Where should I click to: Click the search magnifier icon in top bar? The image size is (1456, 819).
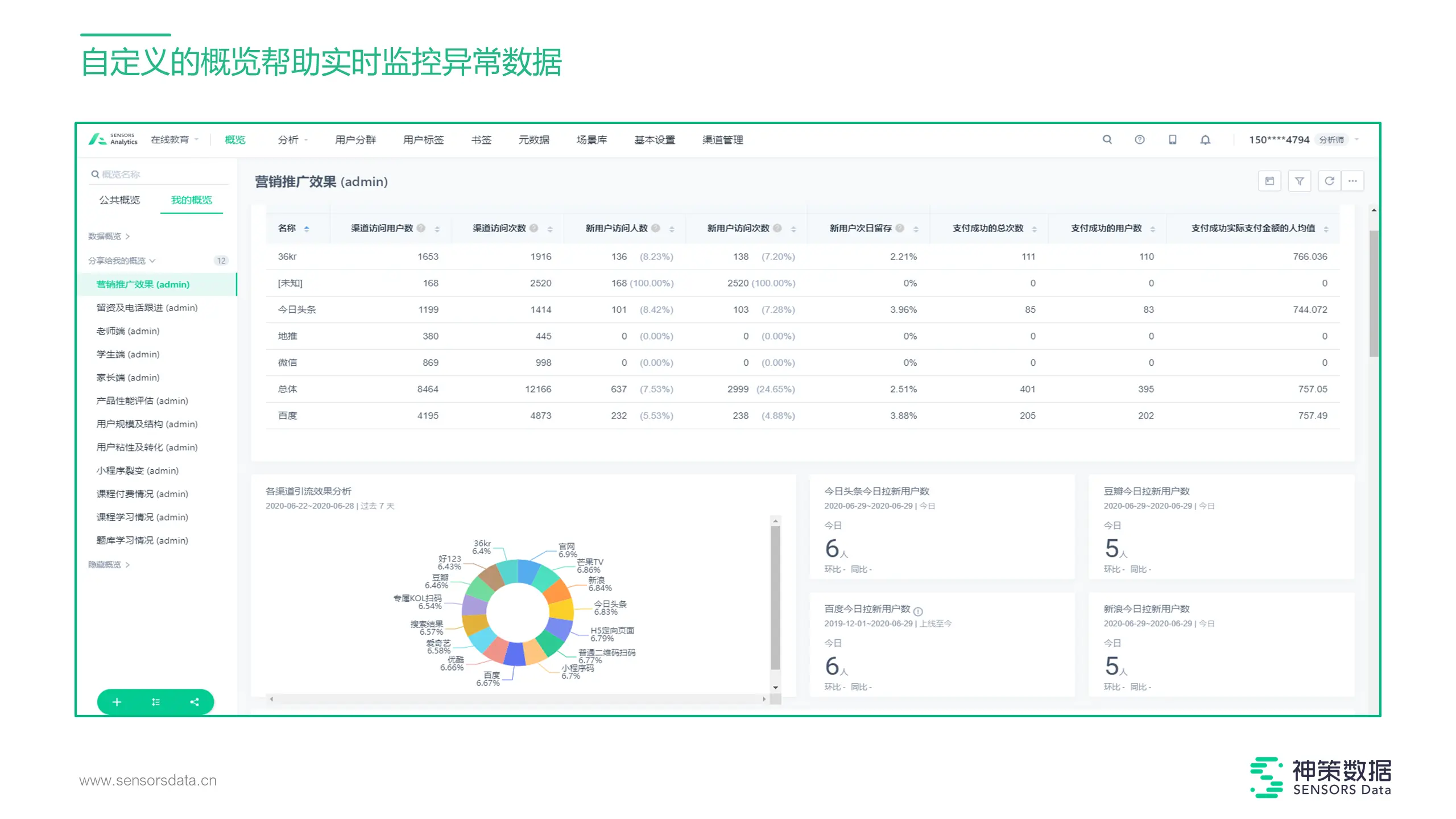(x=1107, y=139)
